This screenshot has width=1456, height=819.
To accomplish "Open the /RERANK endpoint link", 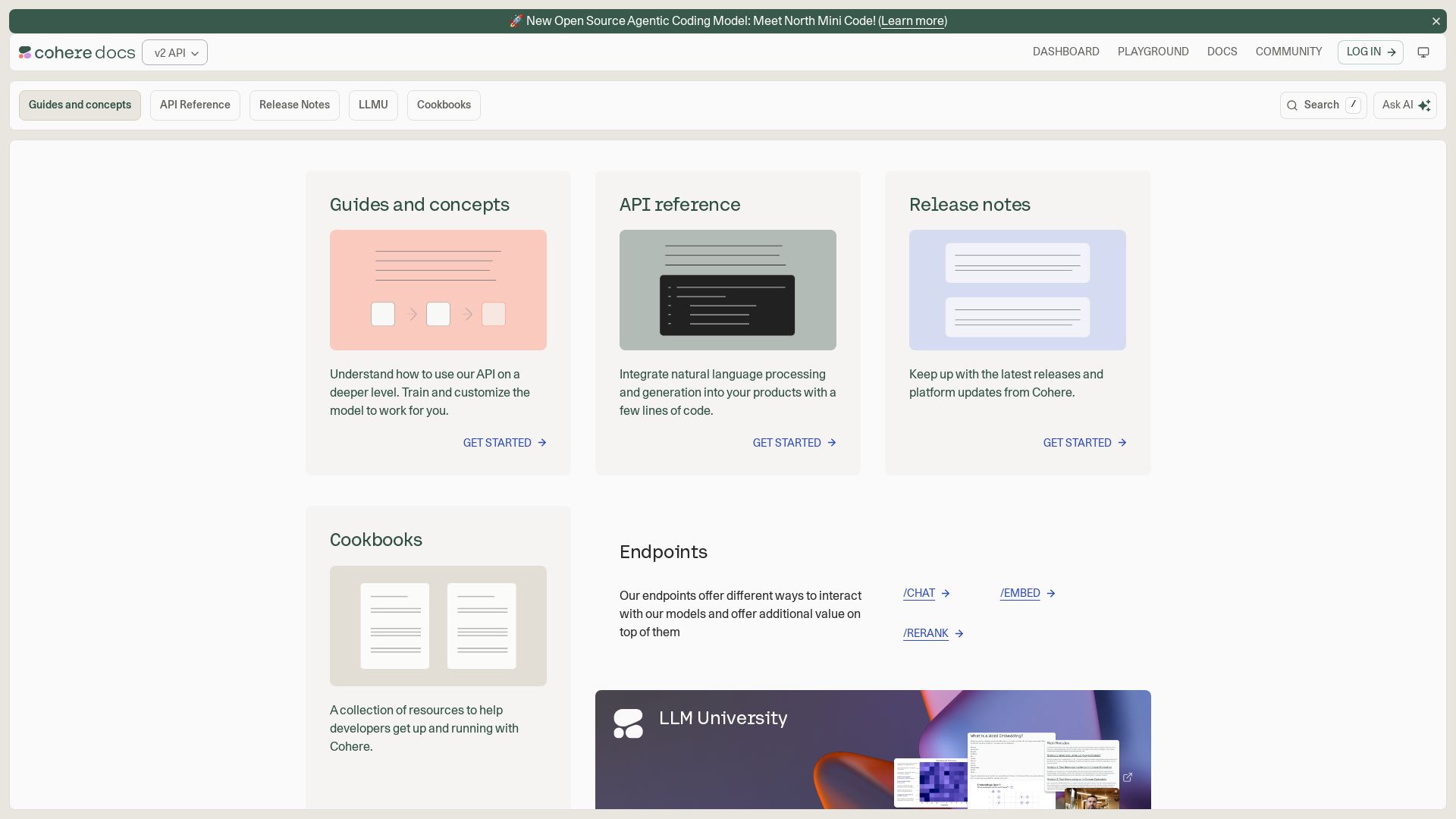I will tap(934, 633).
